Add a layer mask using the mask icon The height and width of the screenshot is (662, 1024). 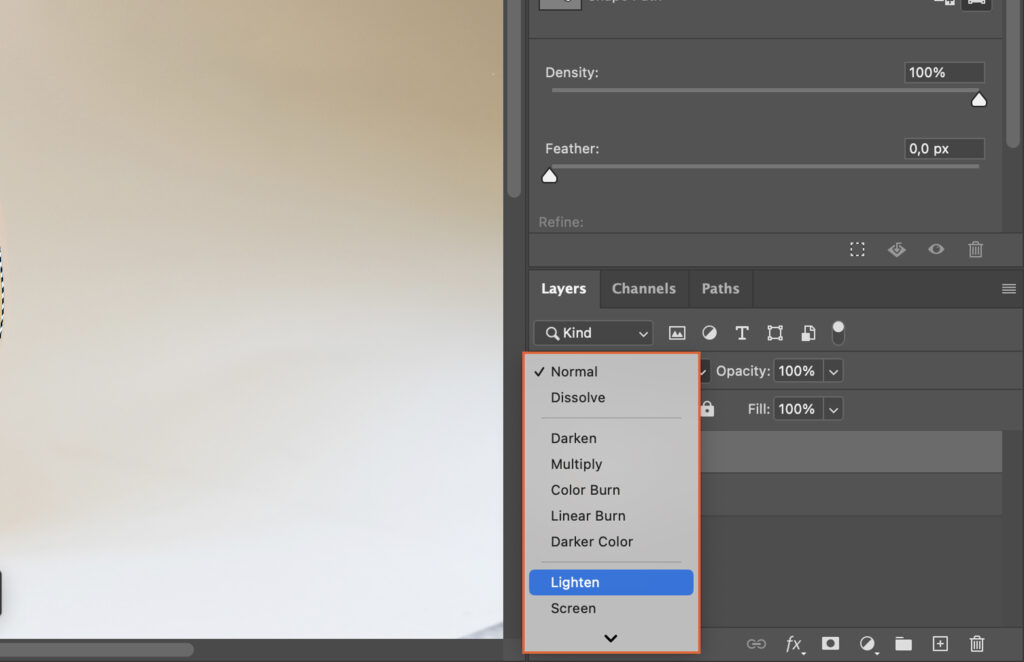[x=830, y=644]
